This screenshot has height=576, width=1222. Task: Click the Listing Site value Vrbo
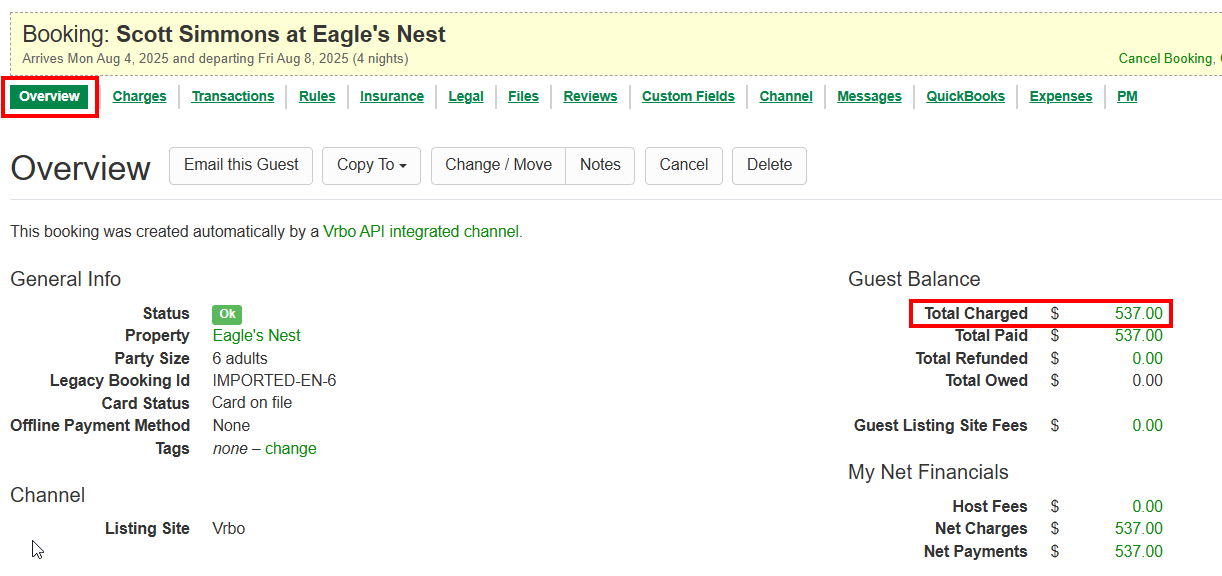[228, 529]
